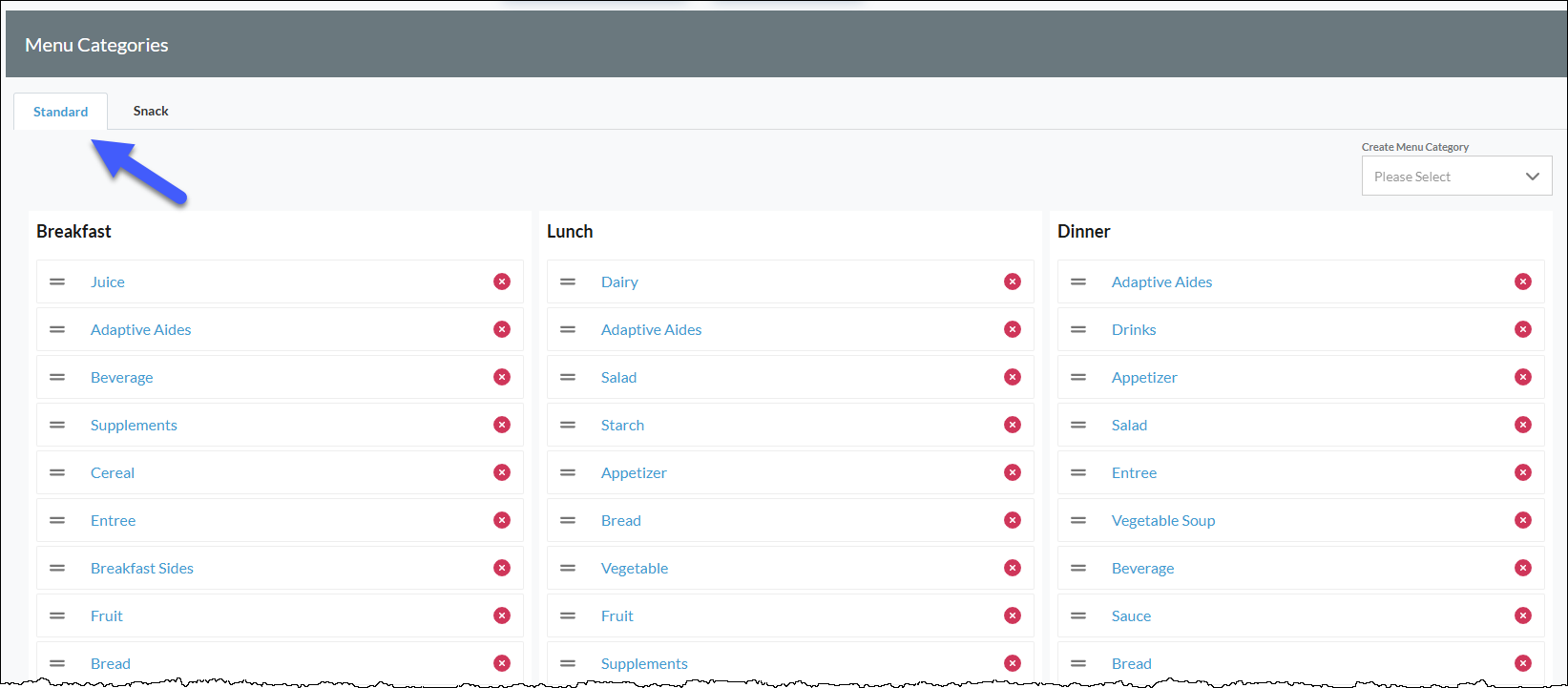Viewport: 1568px width, 688px height.
Task: Delete Dinner Appetizer red X icon
Action: [x=1523, y=377]
